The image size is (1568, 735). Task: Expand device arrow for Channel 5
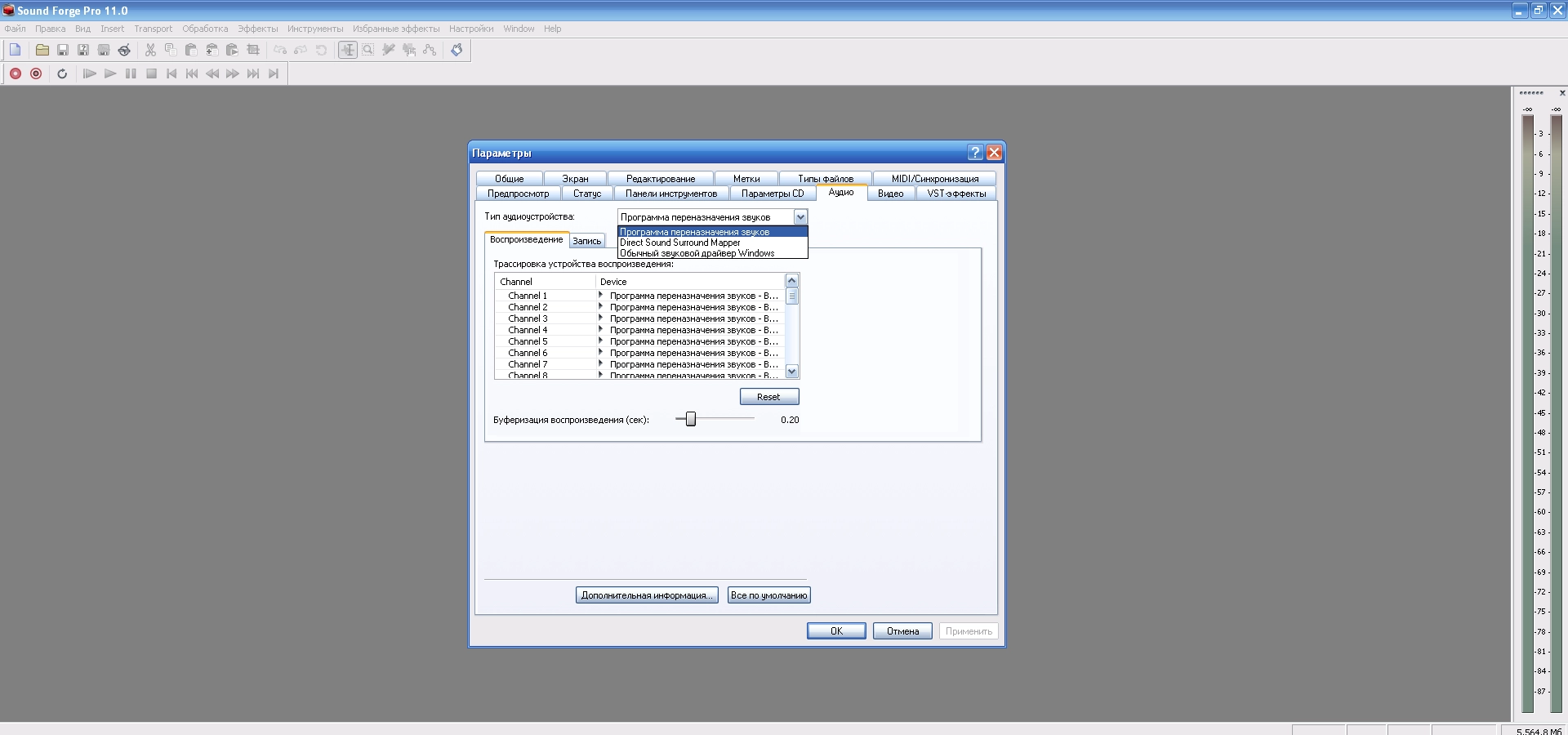(x=600, y=341)
